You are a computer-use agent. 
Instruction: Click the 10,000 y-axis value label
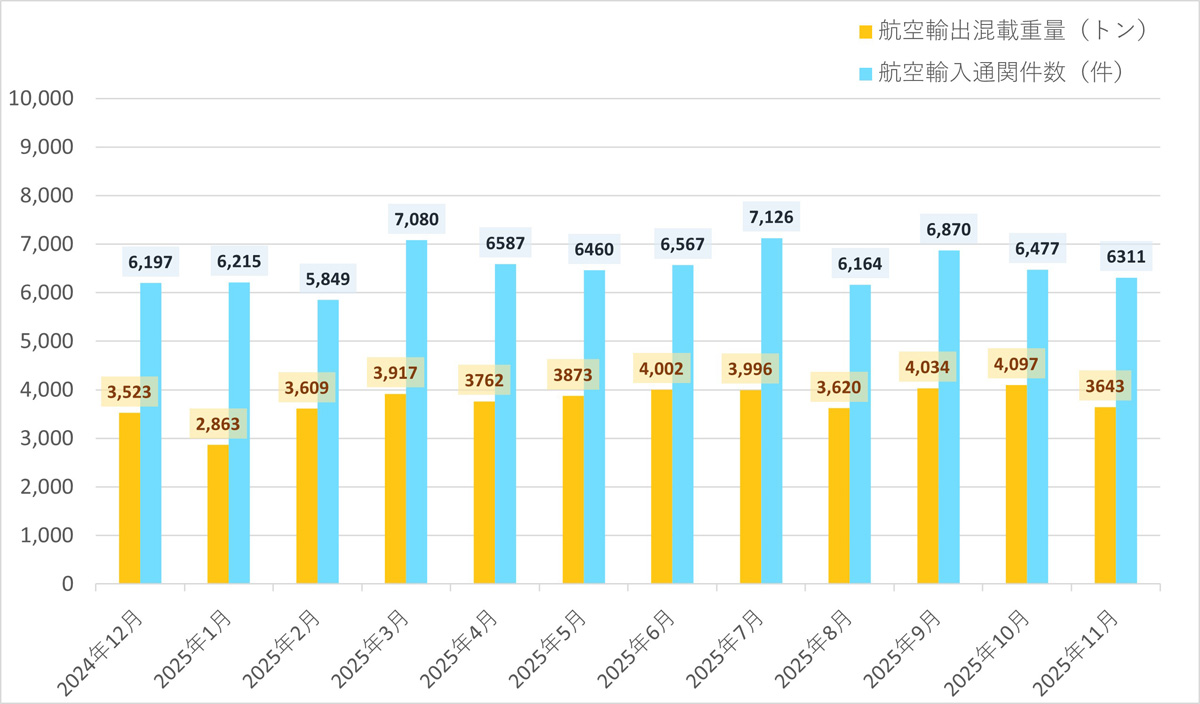click(x=41, y=99)
